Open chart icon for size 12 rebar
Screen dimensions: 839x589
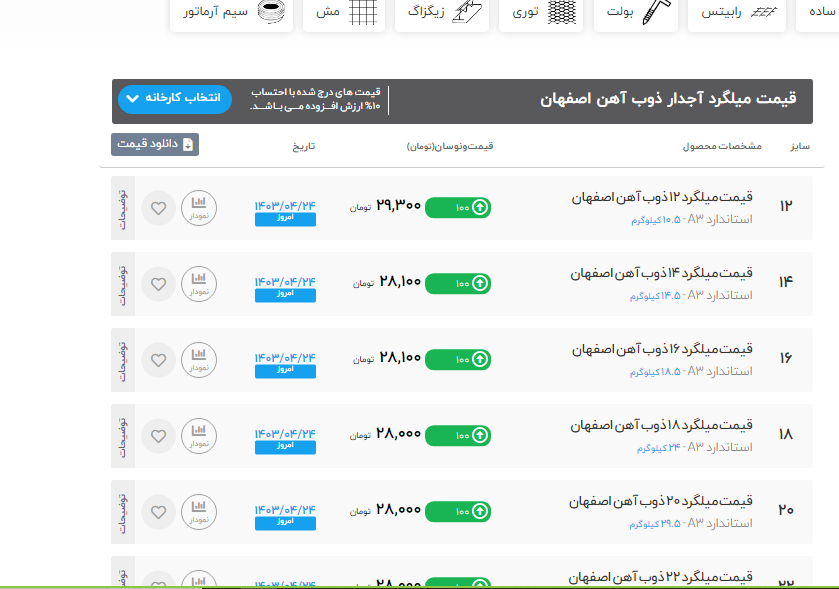pos(198,208)
